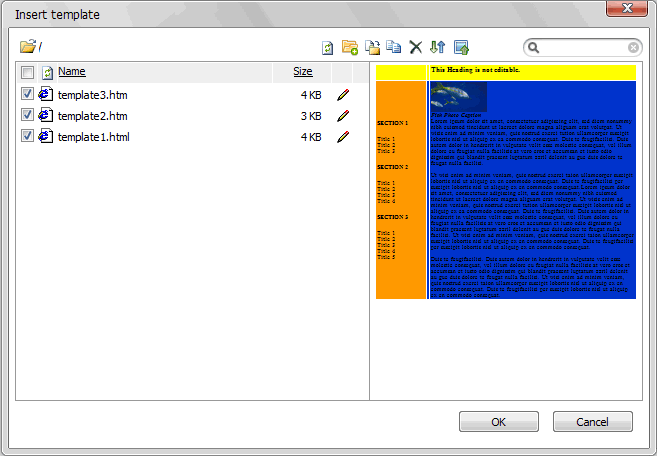657x456 pixels.
Task: Click the Copy files toolbar icon
Action: click(x=394, y=47)
